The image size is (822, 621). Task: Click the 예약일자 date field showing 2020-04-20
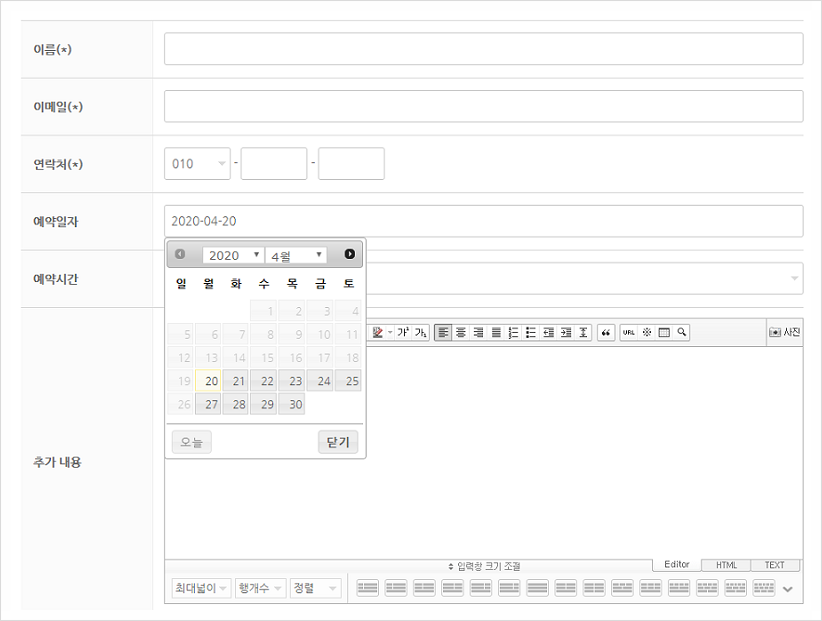pos(483,221)
